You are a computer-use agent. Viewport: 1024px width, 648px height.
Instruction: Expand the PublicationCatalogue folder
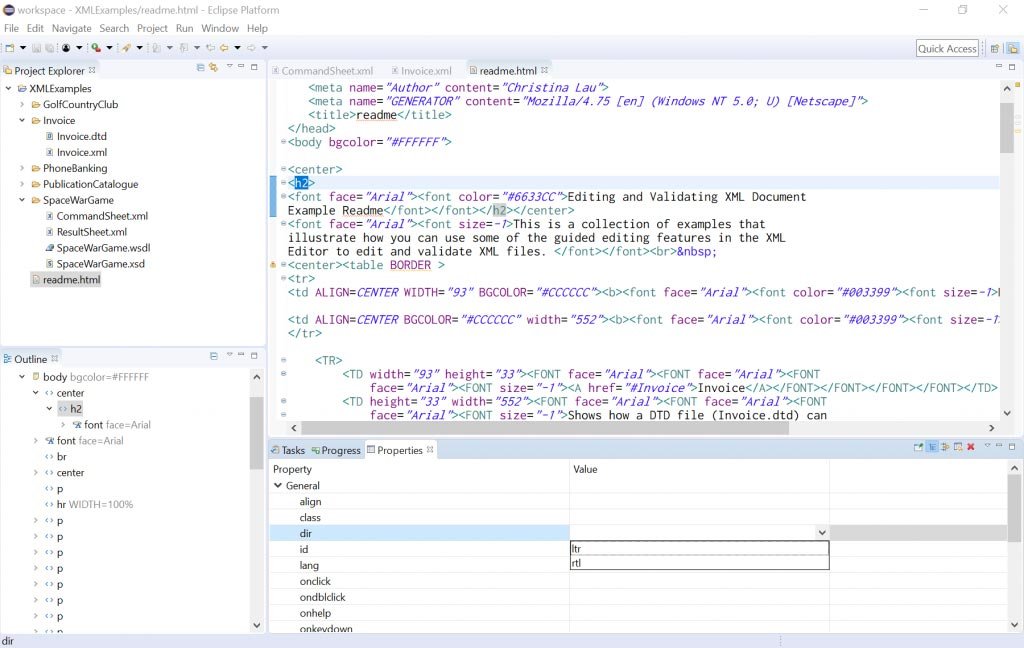pyautogui.click(x=22, y=184)
